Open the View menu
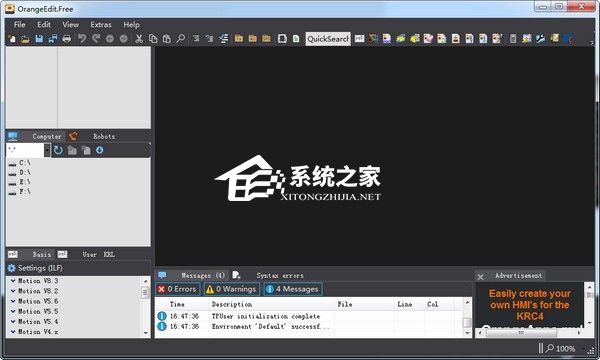This screenshot has height=360, width=600. pyautogui.click(x=70, y=24)
